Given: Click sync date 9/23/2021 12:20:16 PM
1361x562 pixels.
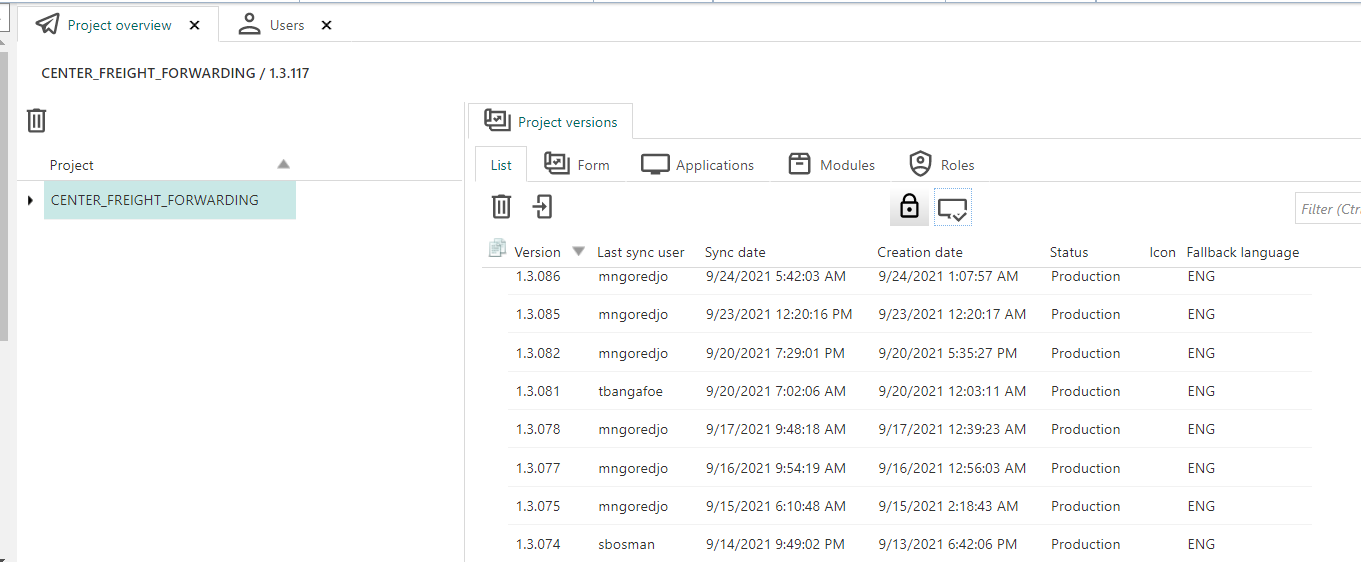Looking at the screenshot, I should click(x=779, y=314).
